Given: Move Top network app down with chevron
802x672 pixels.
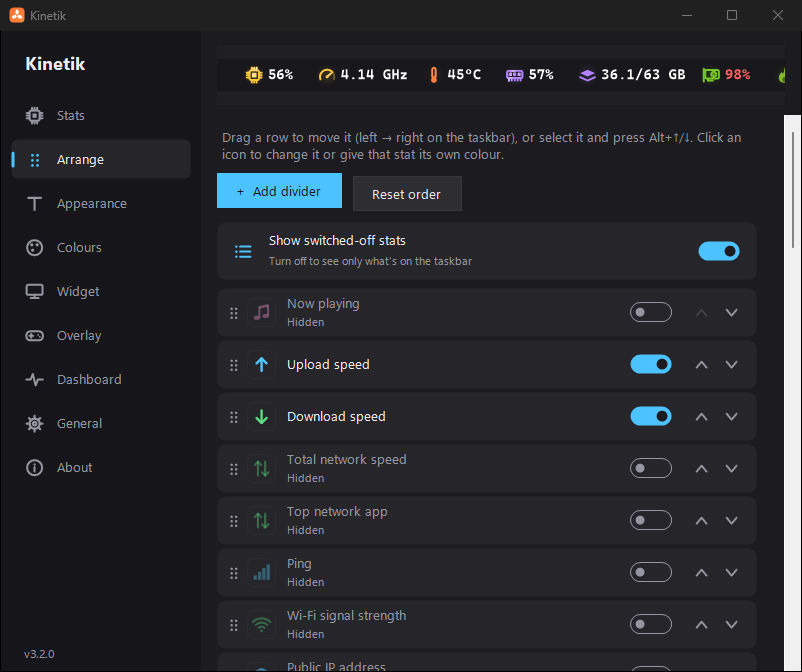Looking at the screenshot, I should [731, 521].
